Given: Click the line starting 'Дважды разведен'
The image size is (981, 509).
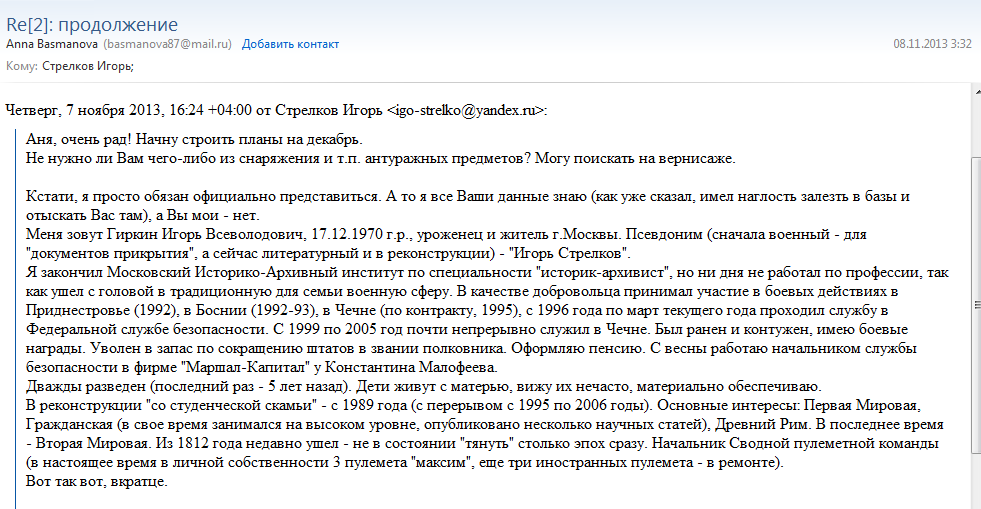Looking at the screenshot, I should pos(424,386).
